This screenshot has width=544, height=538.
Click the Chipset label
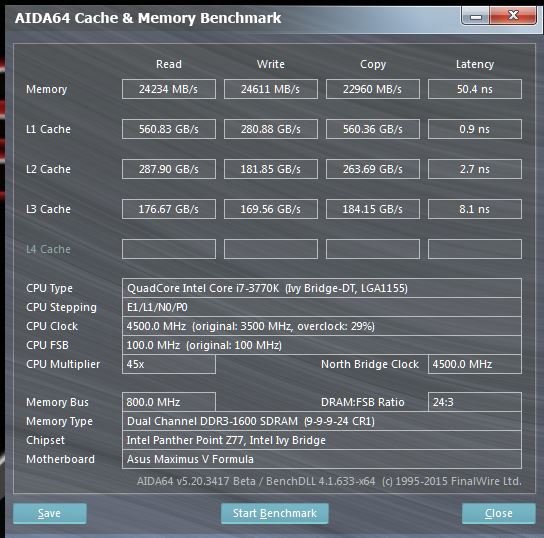point(45,440)
